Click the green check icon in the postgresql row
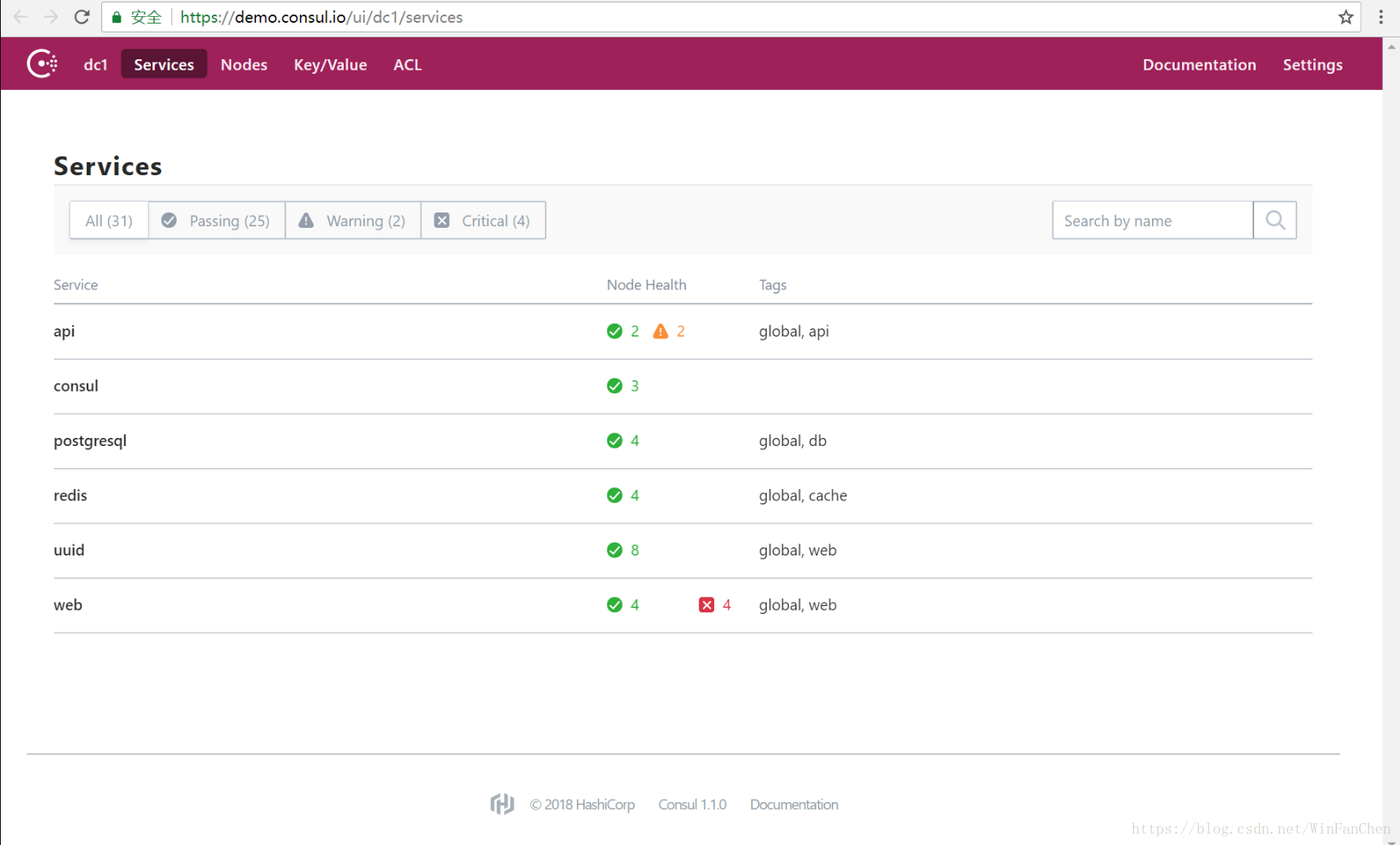Image resolution: width=1400 pixels, height=845 pixels. [614, 440]
